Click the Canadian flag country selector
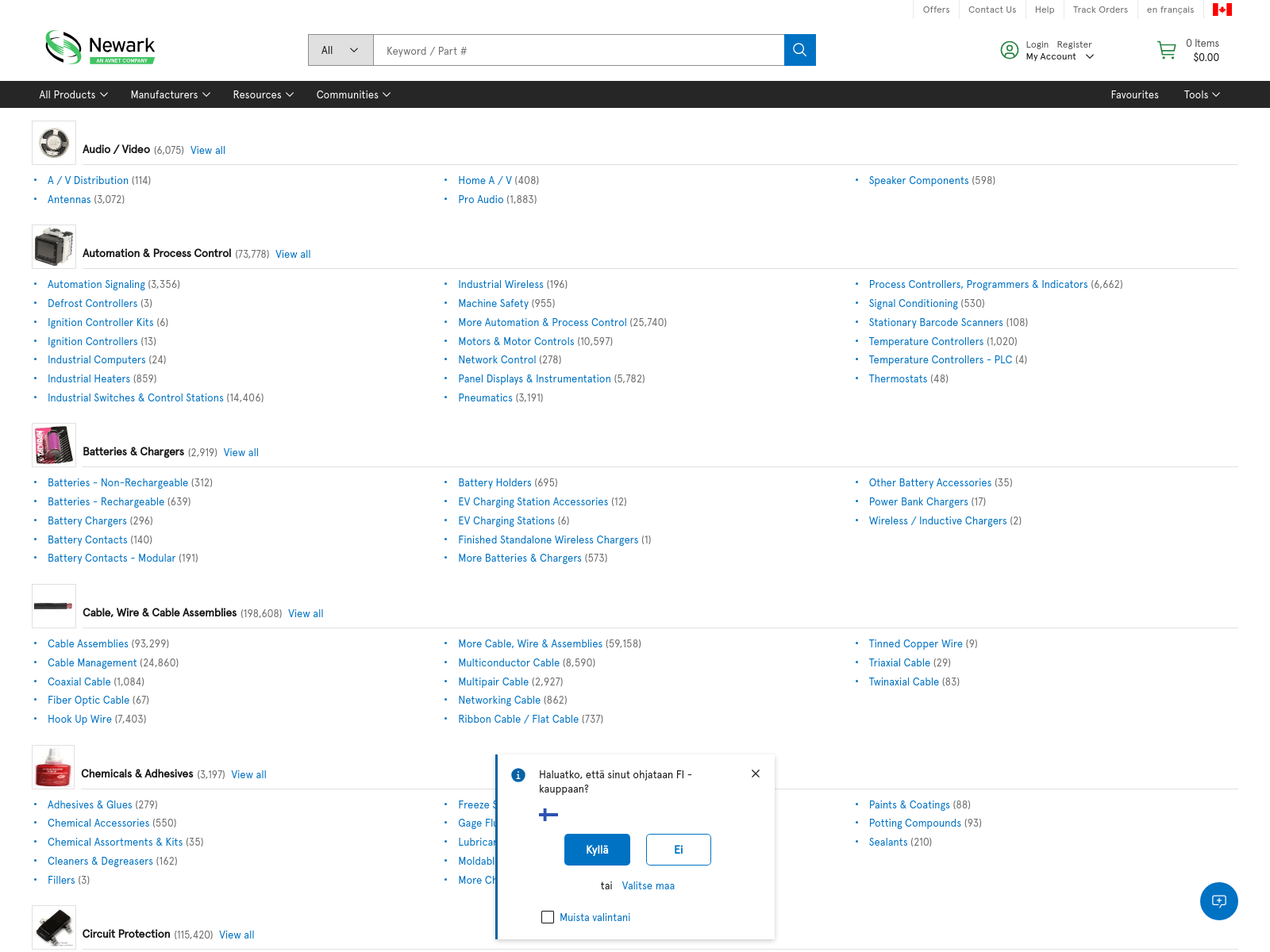Image resolution: width=1270 pixels, height=952 pixels. click(1222, 10)
